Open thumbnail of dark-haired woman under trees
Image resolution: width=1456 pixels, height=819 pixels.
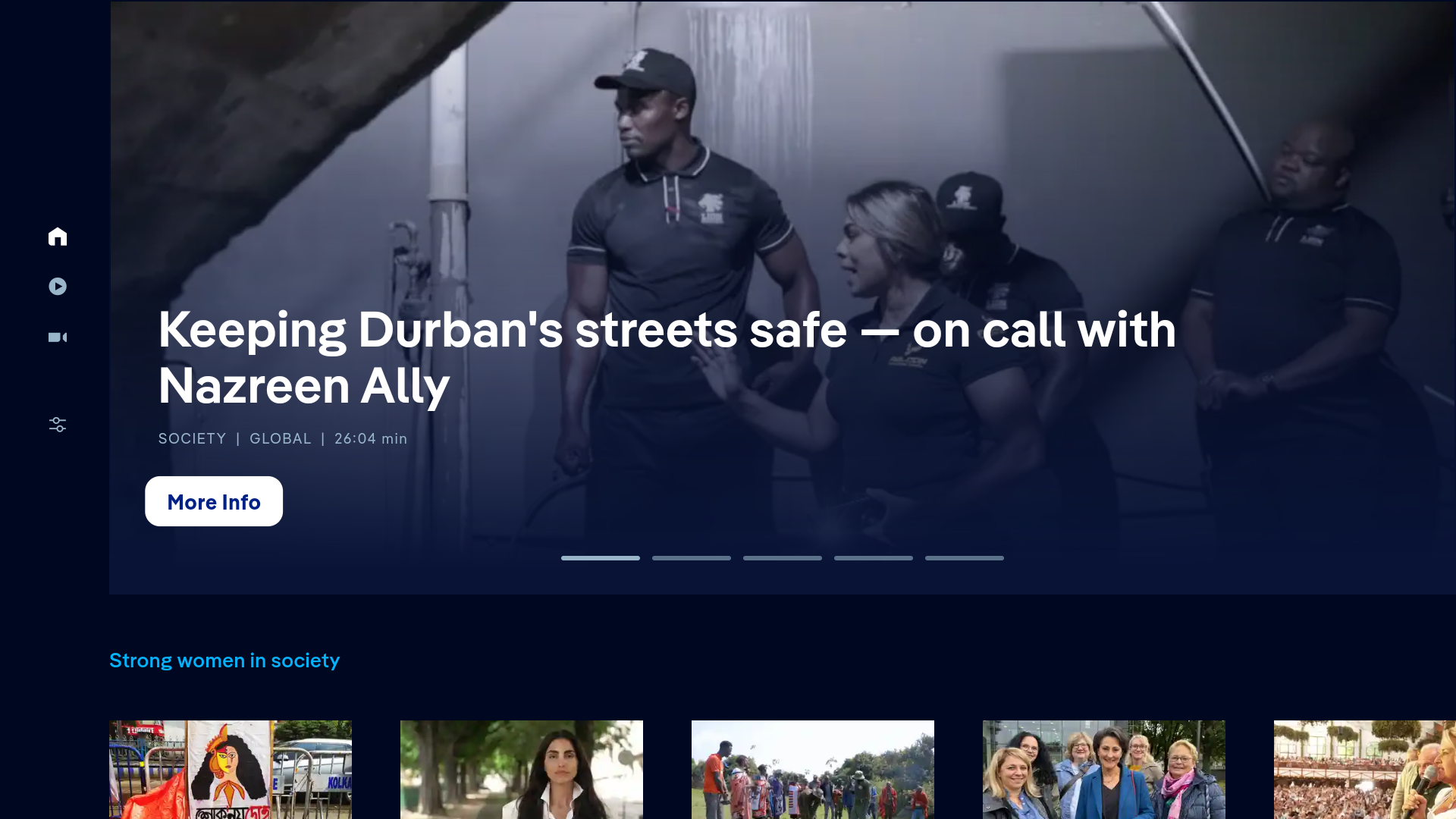click(x=522, y=770)
